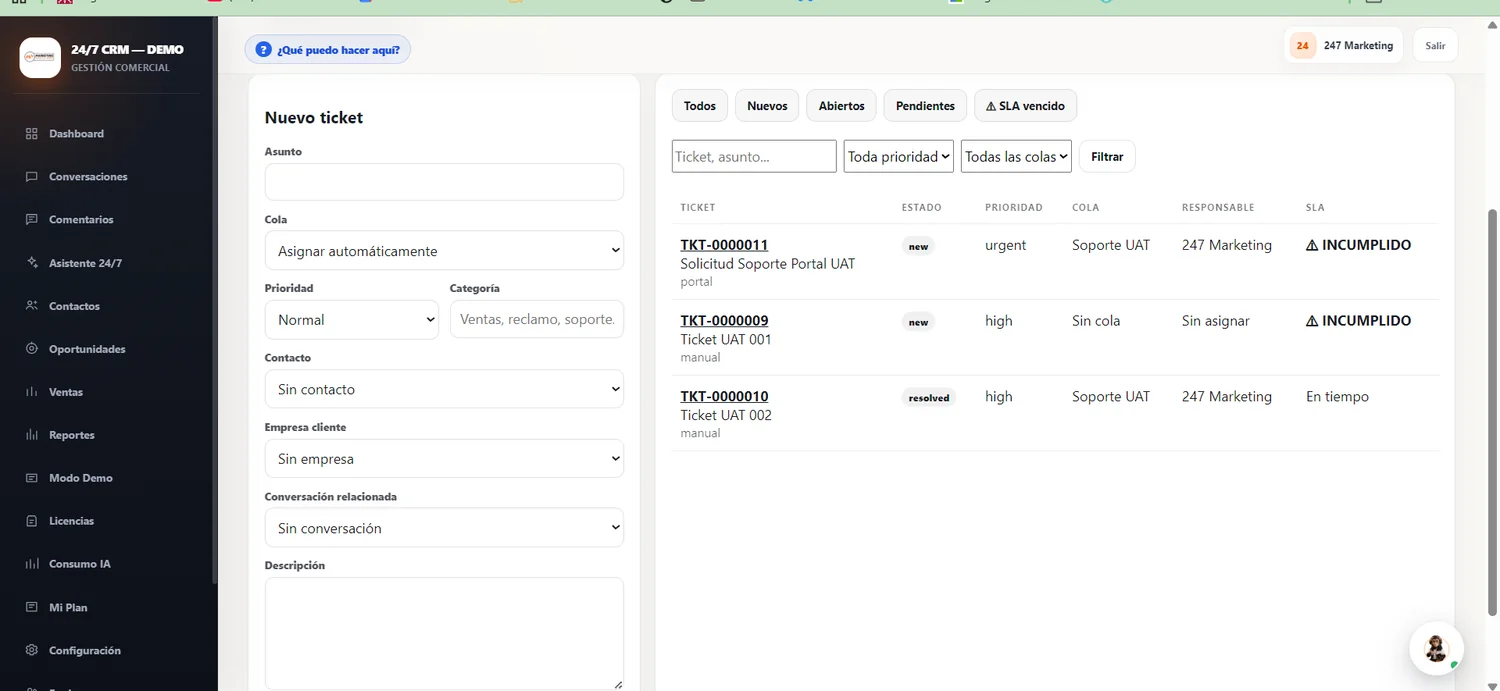Viewport: 1500px width, 691px height.
Task: Select the Abiertos ticket filter tab
Action: pyautogui.click(x=841, y=106)
